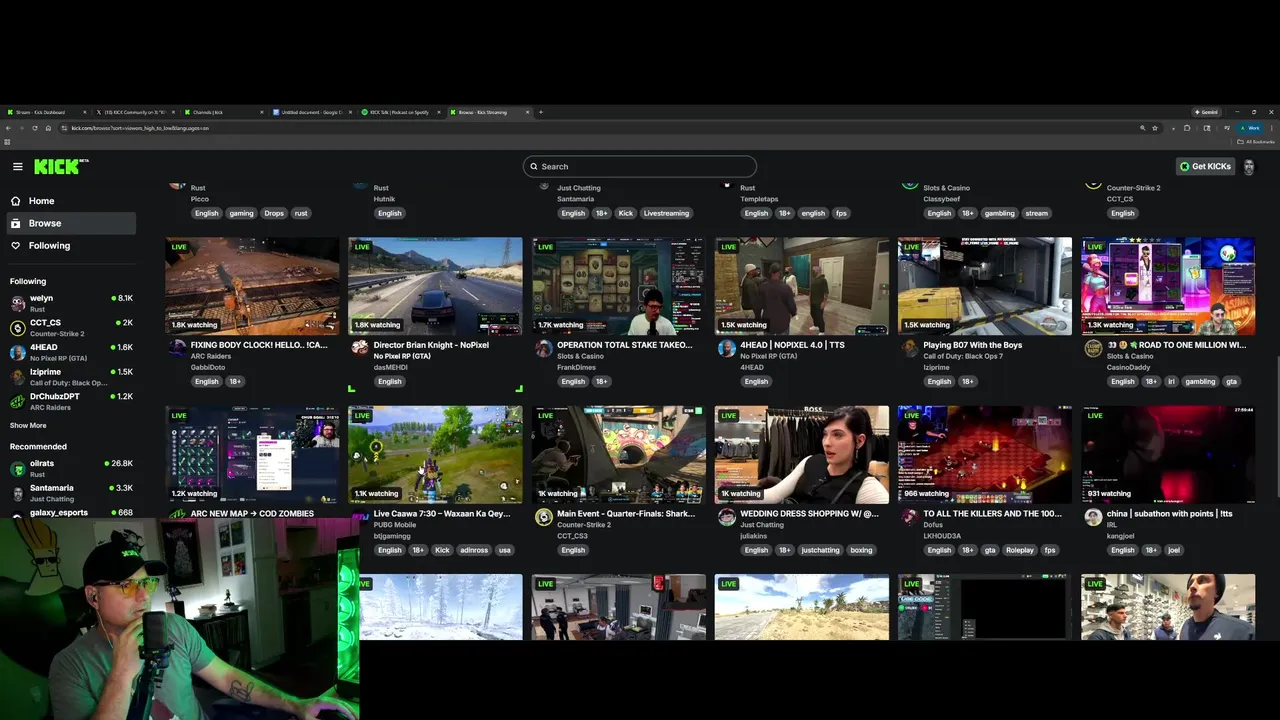The height and width of the screenshot is (720, 1280).
Task: Click the gambling tag under Classybeef
Action: pyautogui.click(x=999, y=213)
